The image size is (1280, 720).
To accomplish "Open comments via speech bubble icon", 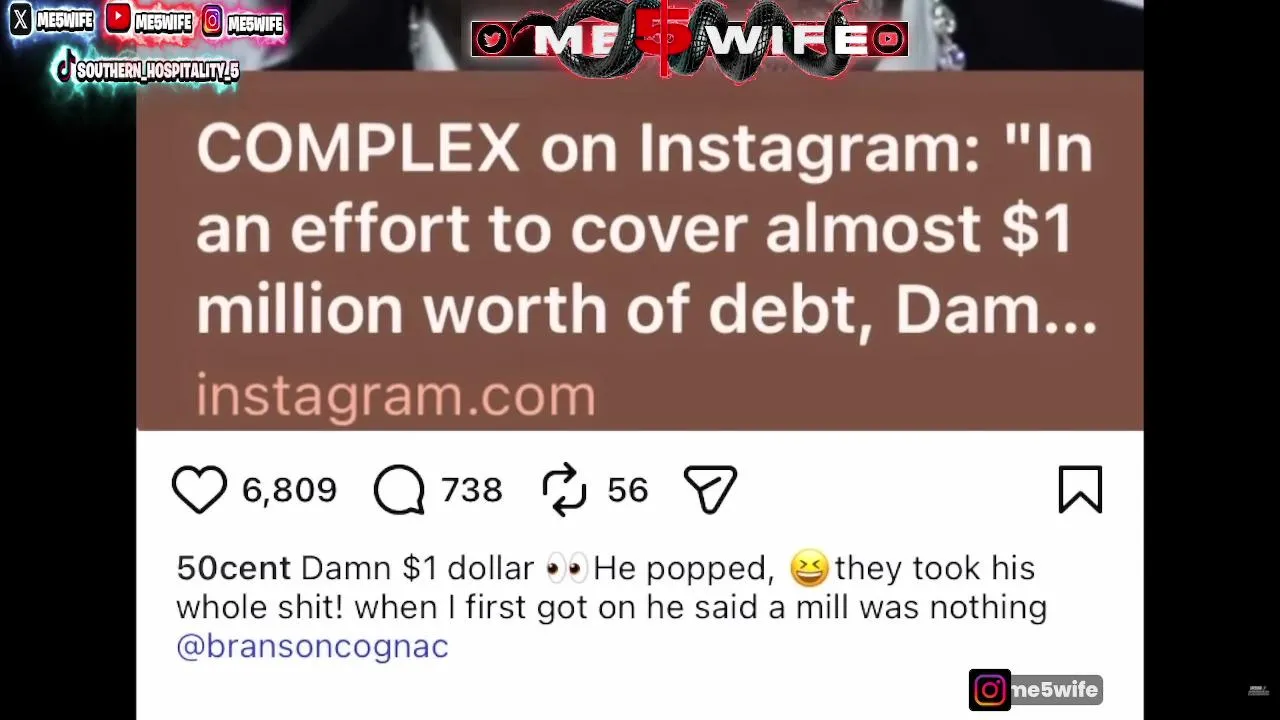I will (x=399, y=490).
